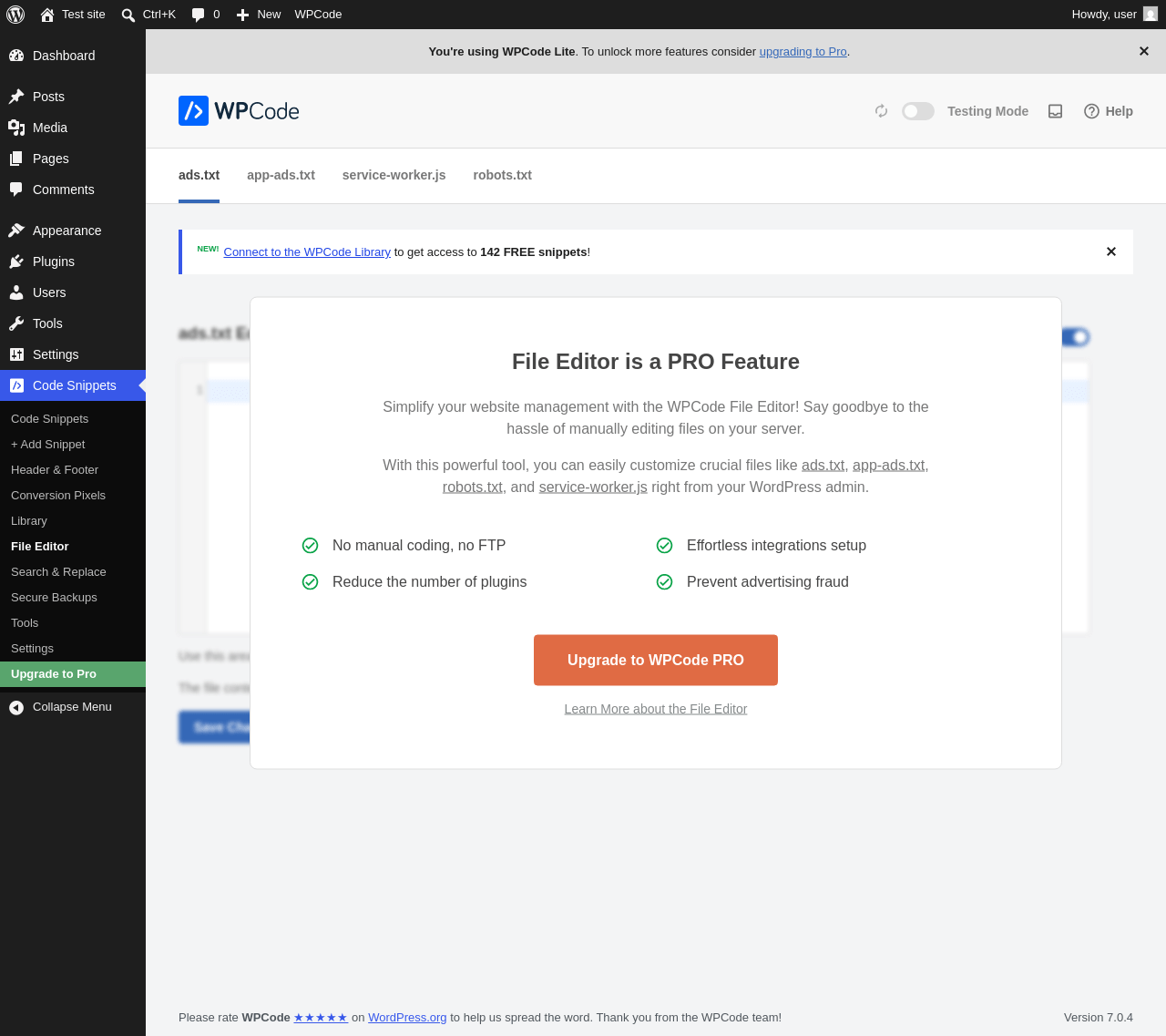Image resolution: width=1166 pixels, height=1036 pixels.
Task: Click the "Effortless integrations setup" text
Action: point(776,545)
